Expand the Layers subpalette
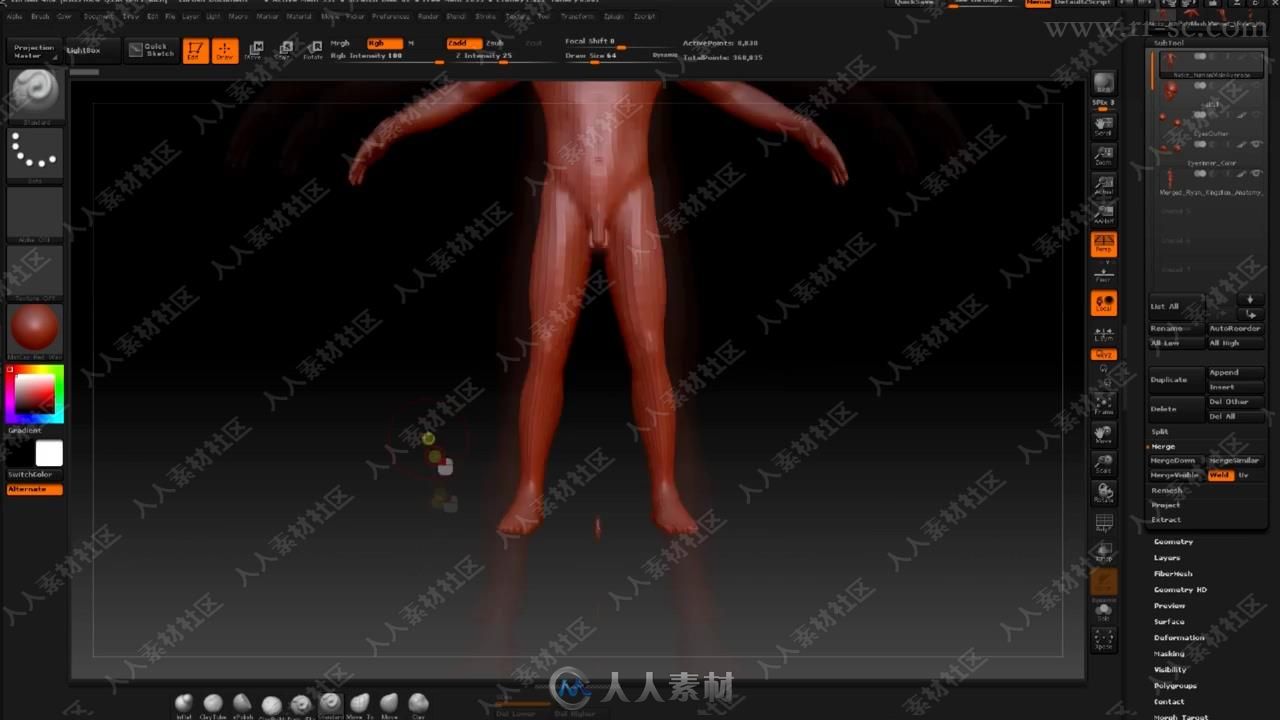The image size is (1280, 720). (x=1167, y=557)
